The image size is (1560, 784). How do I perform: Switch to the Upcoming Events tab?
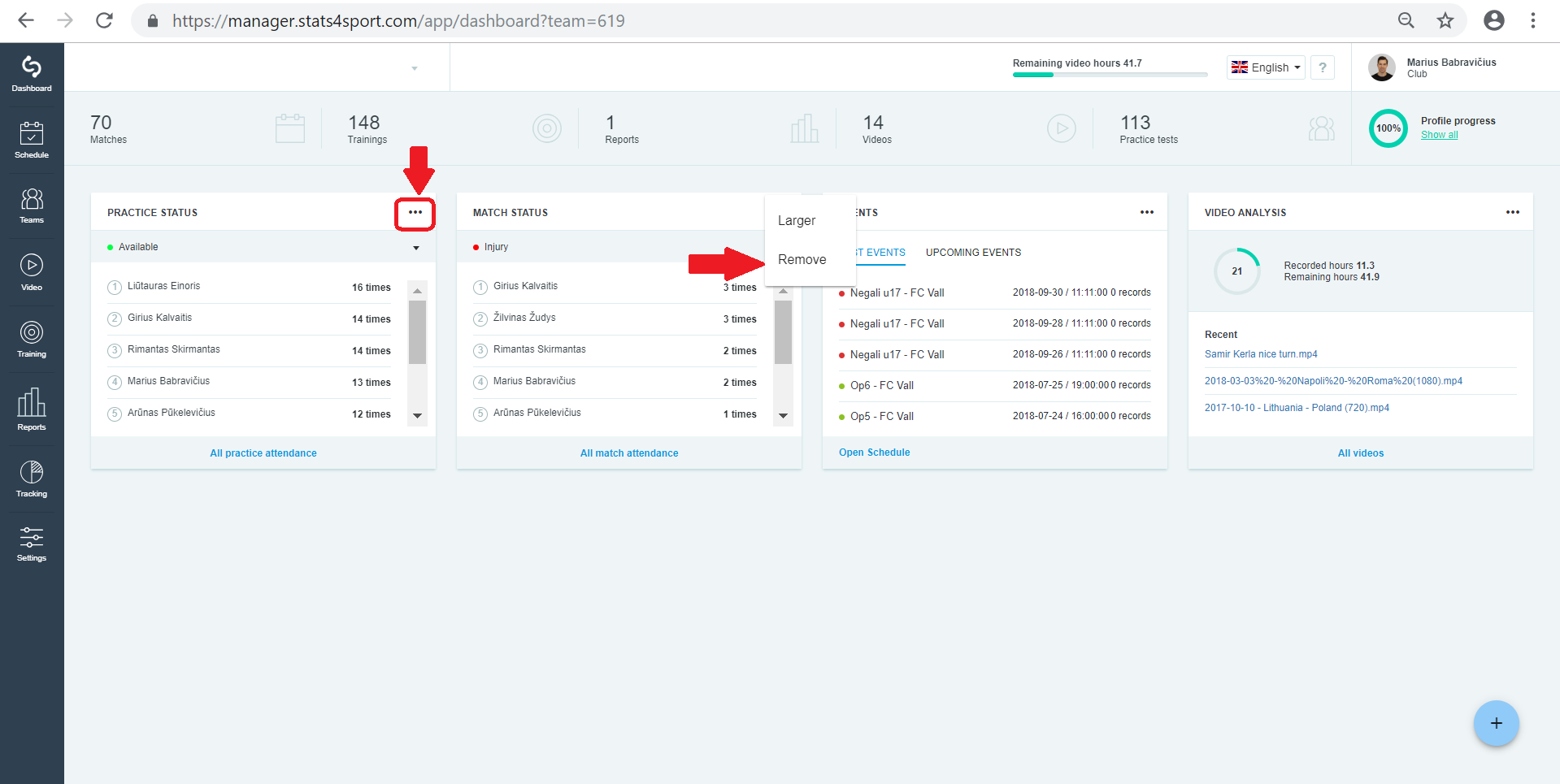click(x=973, y=253)
